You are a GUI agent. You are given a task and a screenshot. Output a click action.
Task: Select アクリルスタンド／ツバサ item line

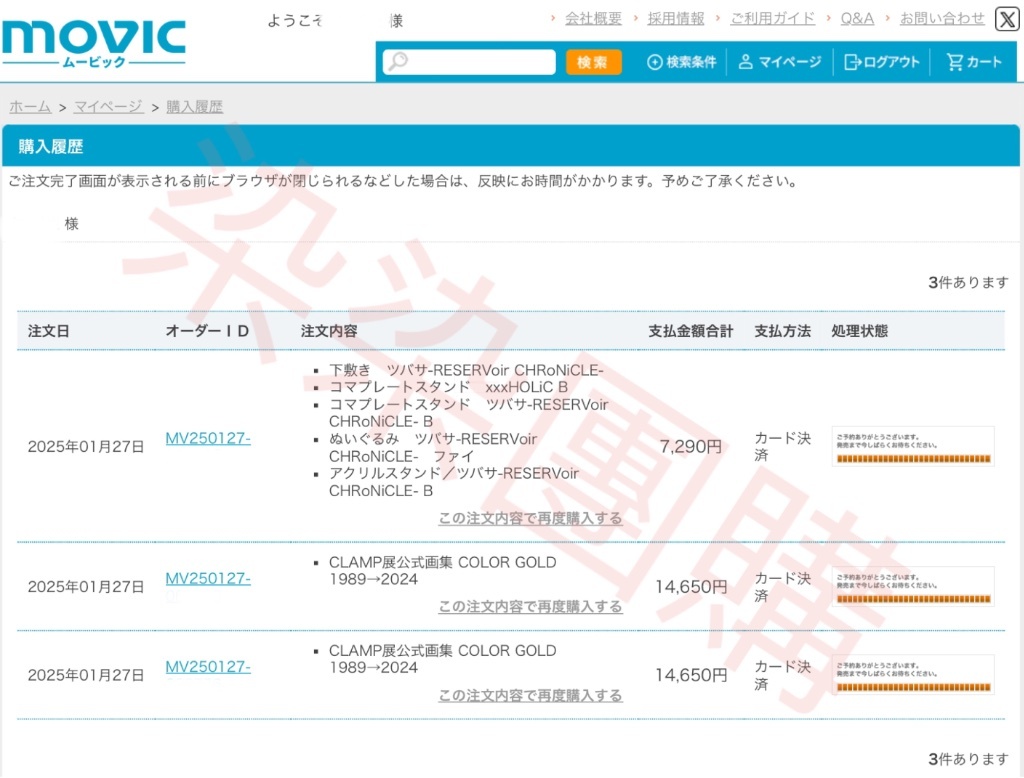pyautogui.click(x=454, y=482)
